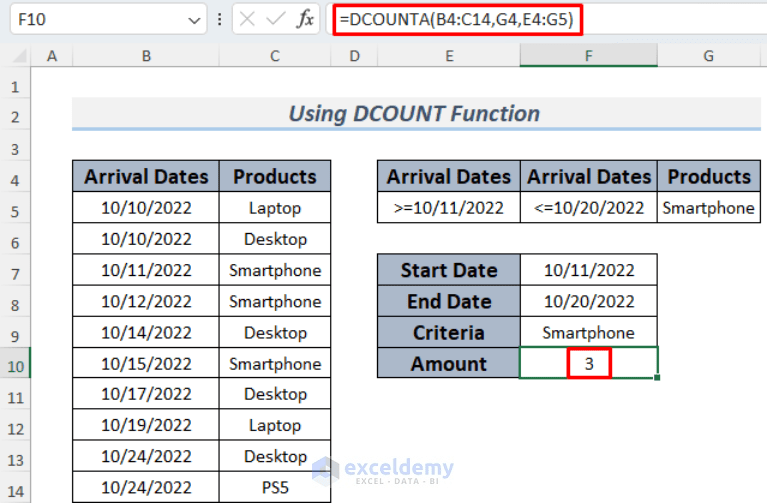The width and height of the screenshot is (767, 503).
Task: Click the three-dot handle beside the Name Box
Action: click(219, 20)
